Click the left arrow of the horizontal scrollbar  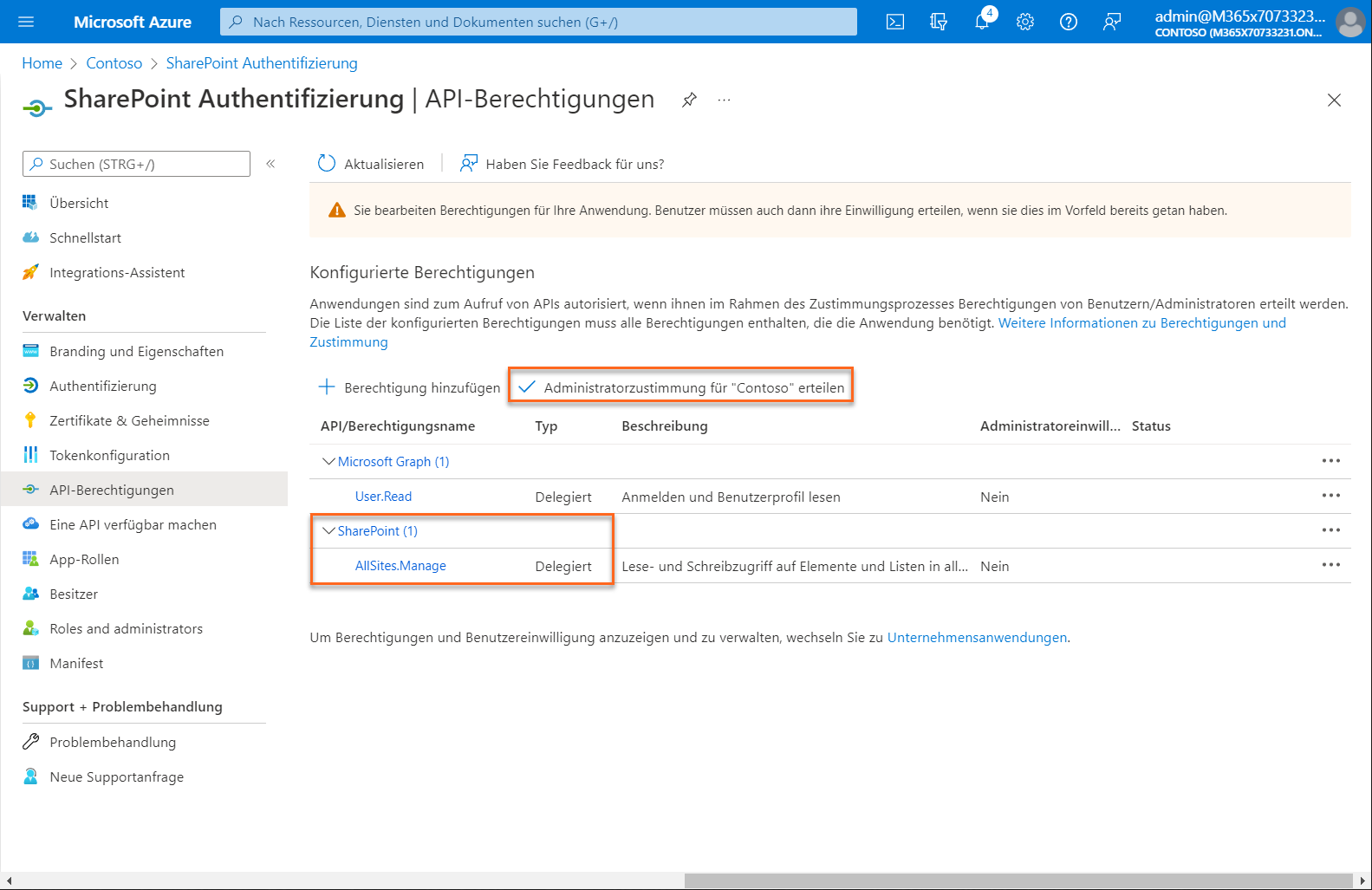[10, 880]
